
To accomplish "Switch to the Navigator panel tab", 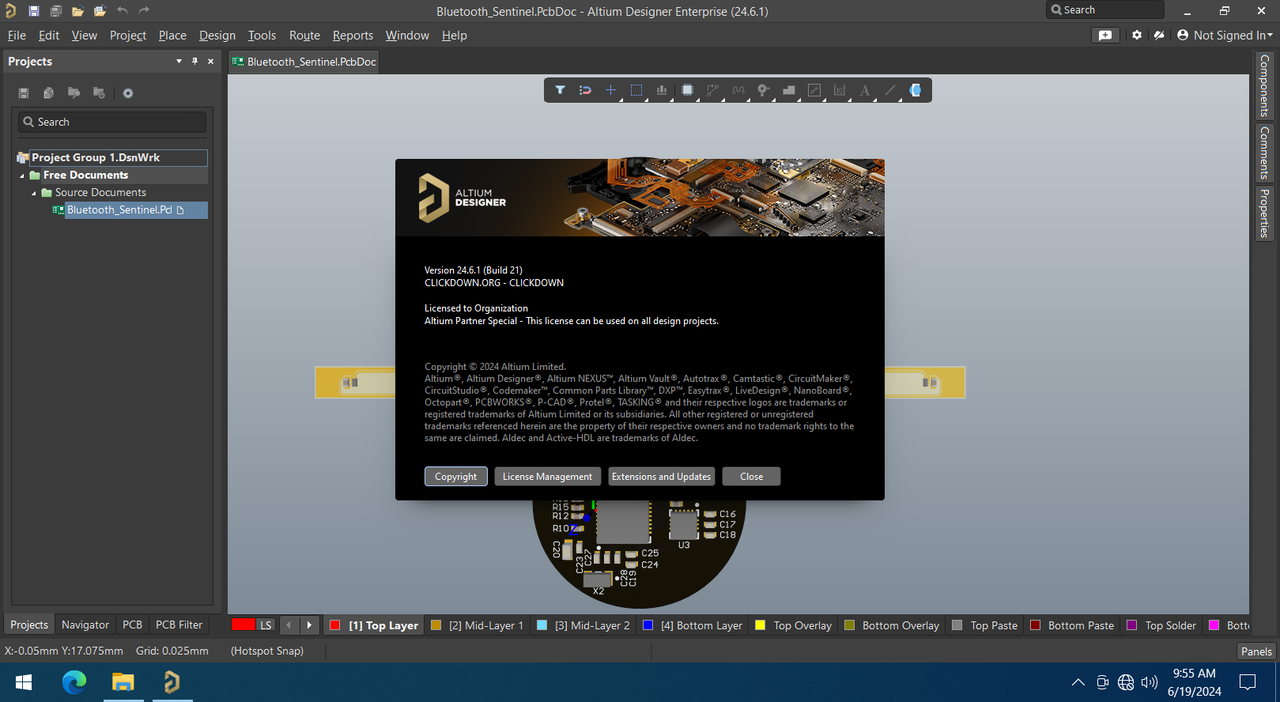I will 85,625.
